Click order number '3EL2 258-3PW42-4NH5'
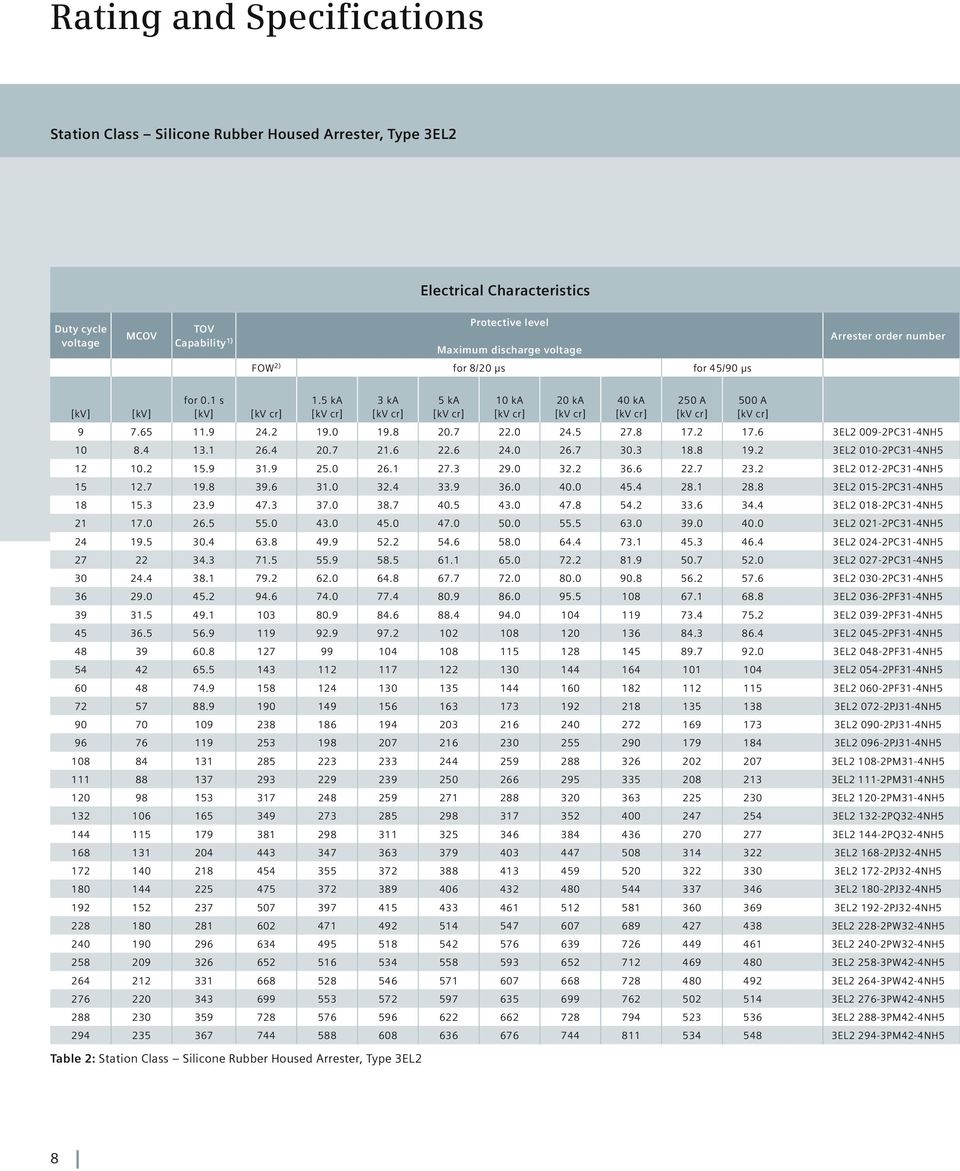 pyautogui.click(x=888, y=963)
